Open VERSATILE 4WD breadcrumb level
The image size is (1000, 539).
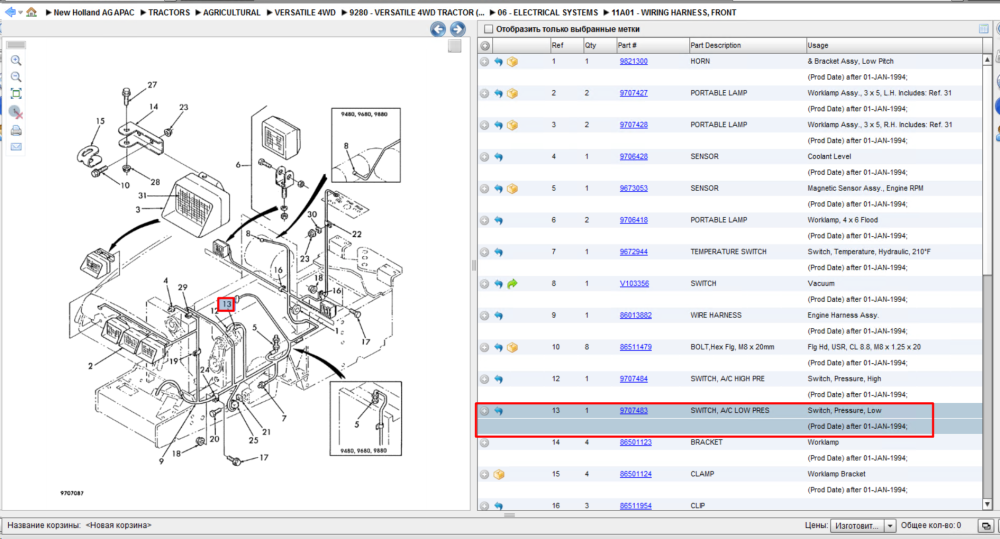(x=305, y=12)
